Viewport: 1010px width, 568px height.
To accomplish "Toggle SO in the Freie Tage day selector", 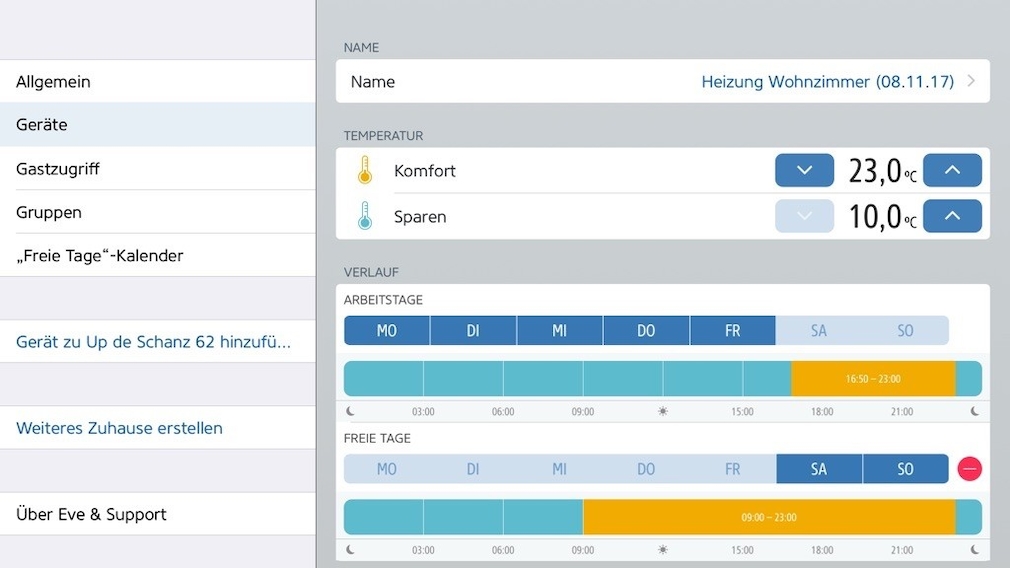I will 905,469.
